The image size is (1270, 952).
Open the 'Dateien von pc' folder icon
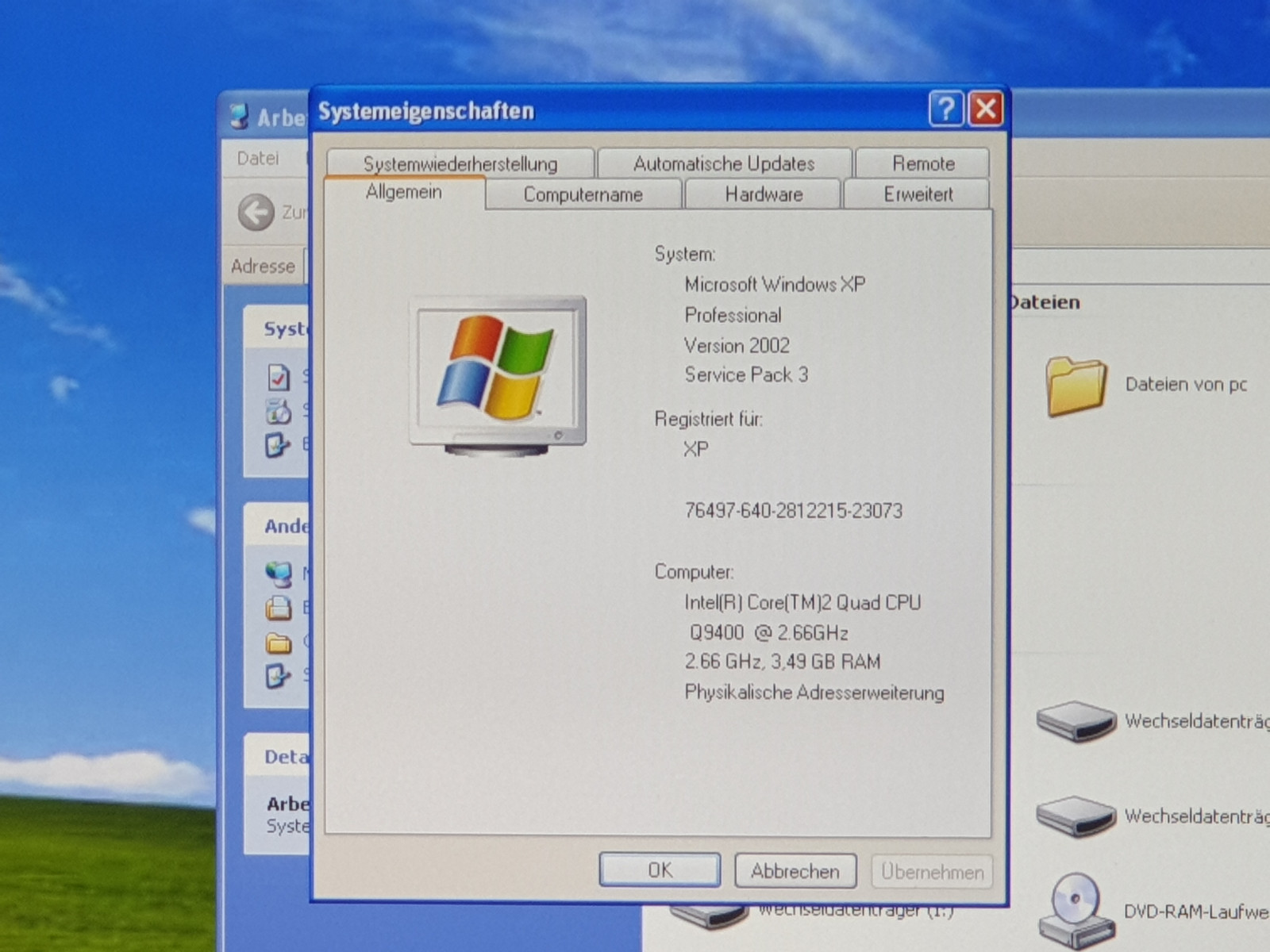click(1076, 386)
